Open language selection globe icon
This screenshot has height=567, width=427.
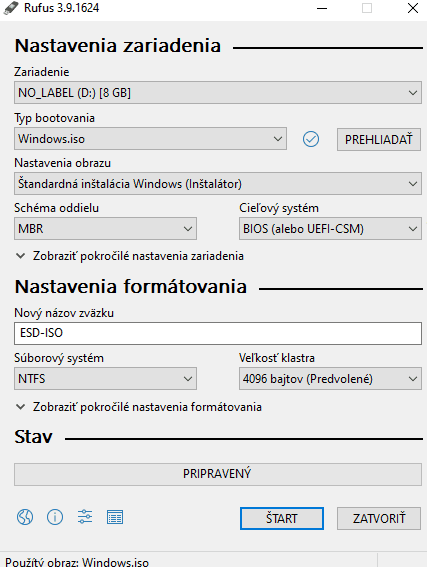click(25, 517)
